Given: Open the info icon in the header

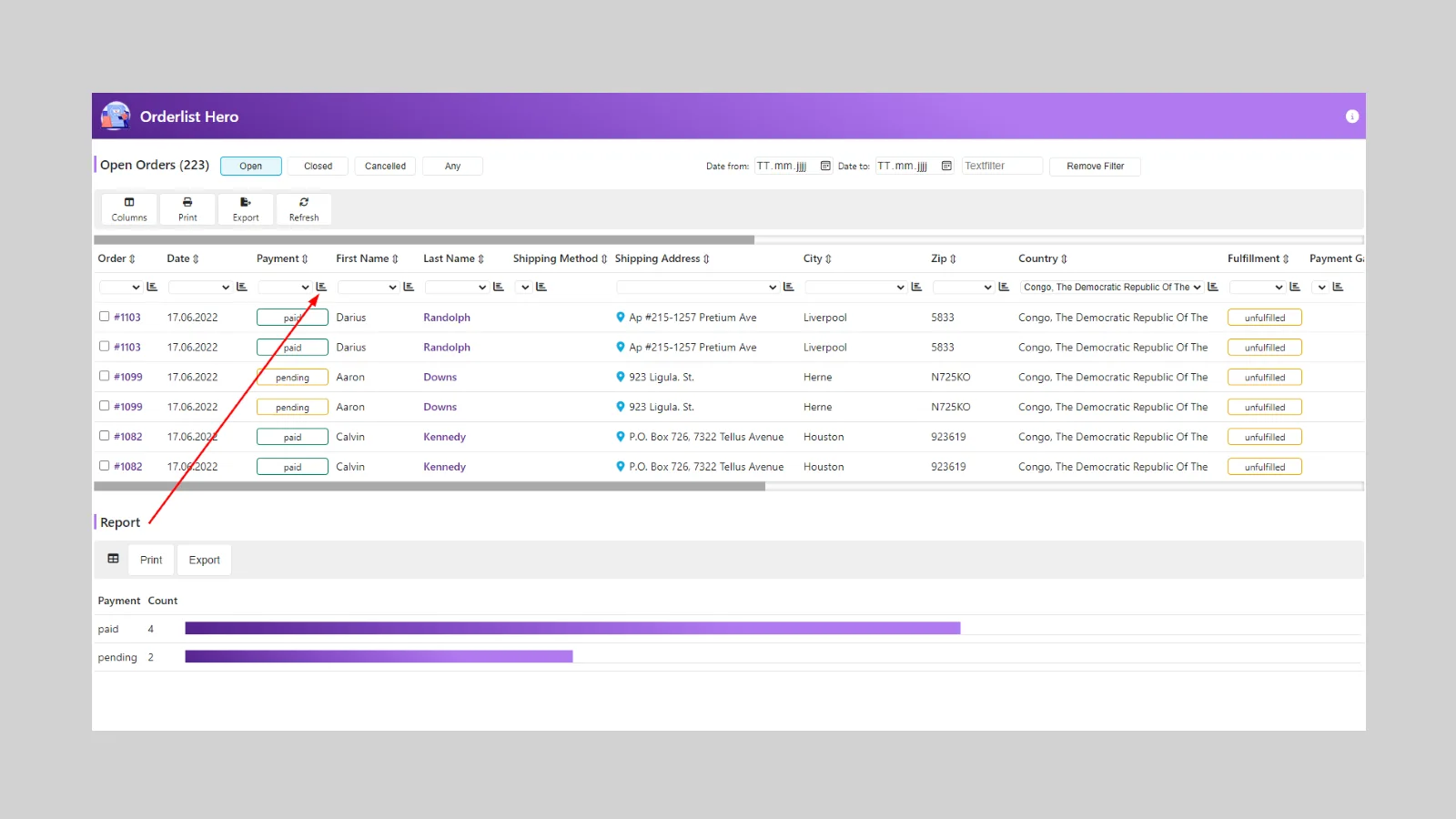Looking at the screenshot, I should click(x=1351, y=116).
